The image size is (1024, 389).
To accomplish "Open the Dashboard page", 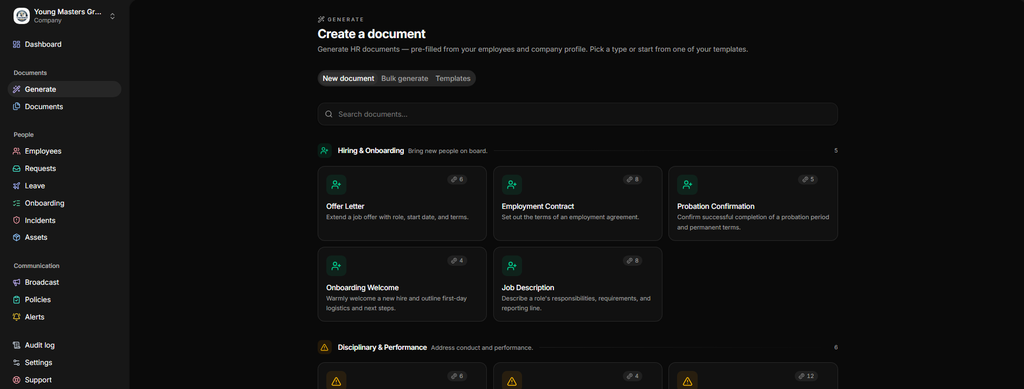I will (x=64, y=44).
